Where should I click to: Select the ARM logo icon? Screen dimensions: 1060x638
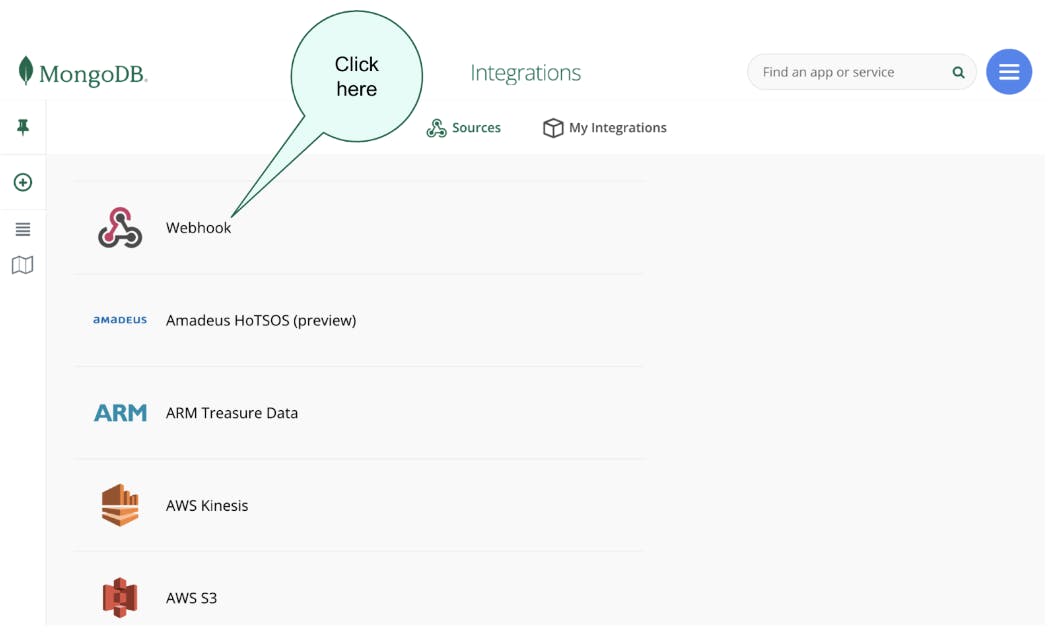point(120,413)
